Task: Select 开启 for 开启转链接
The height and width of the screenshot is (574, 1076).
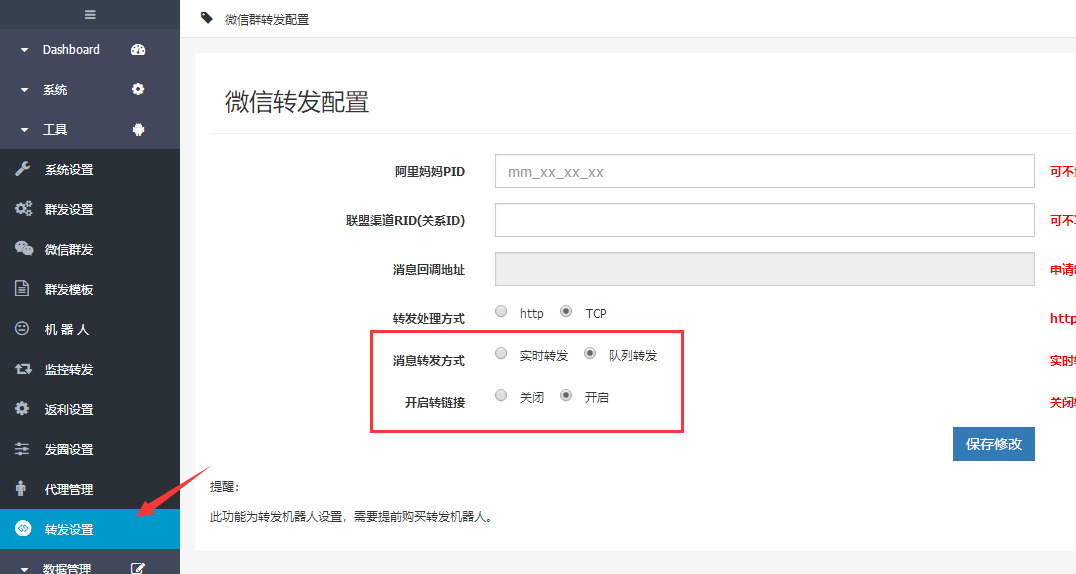Action: pyautogui.click(x=565, y=395)
